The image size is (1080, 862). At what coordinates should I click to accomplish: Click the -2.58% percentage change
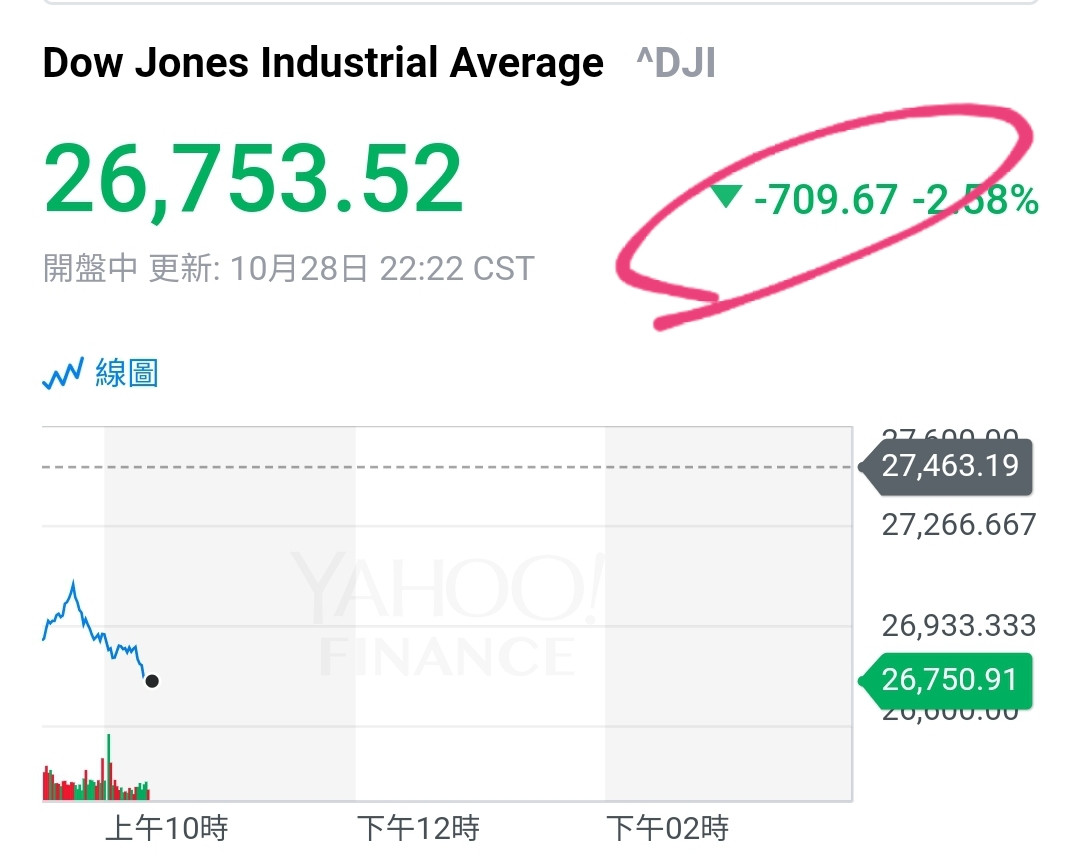point(975,200)
